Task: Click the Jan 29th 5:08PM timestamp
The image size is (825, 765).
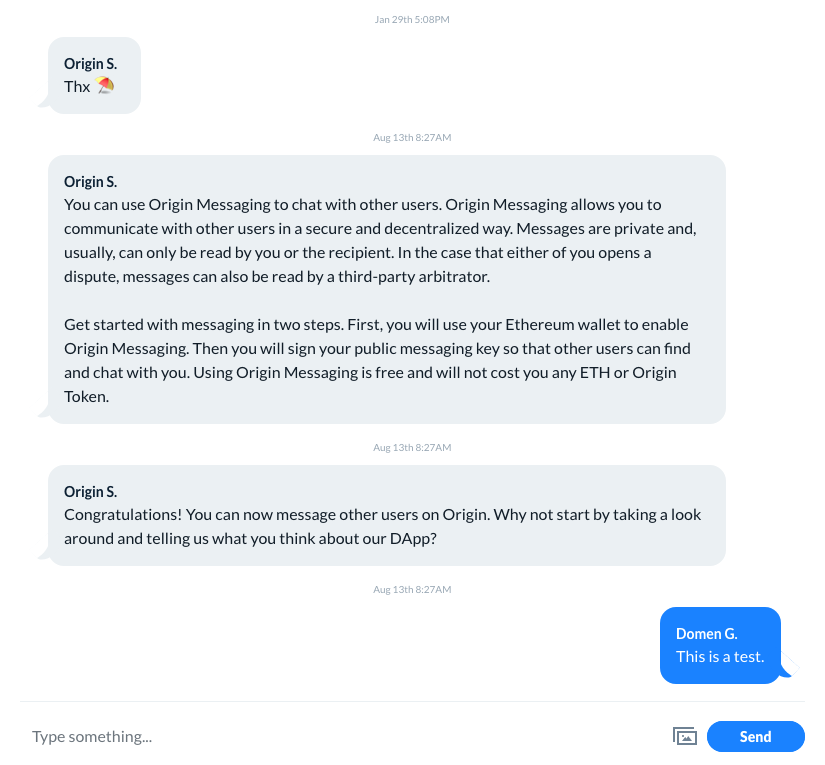Action: pyautogui.click(x=412, y=18)
